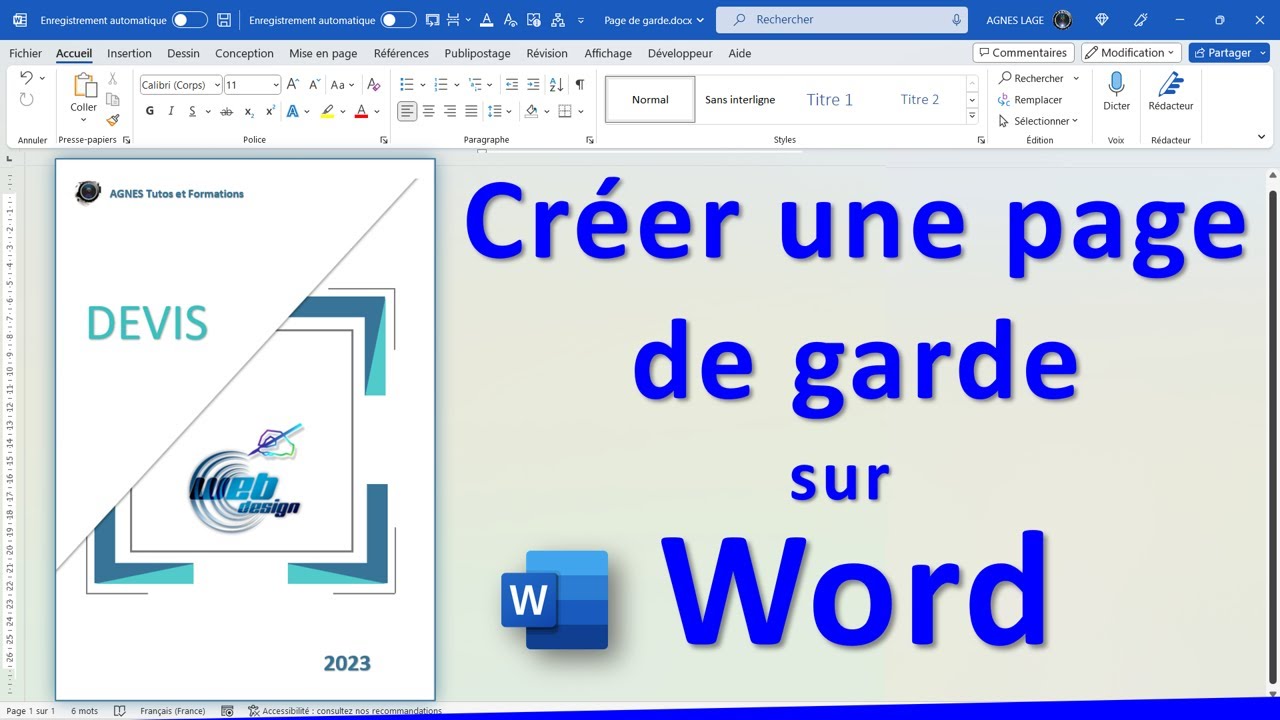Open the bullet list style dropdown arrow
The image size is (1280, 720).
pos(422,85)
